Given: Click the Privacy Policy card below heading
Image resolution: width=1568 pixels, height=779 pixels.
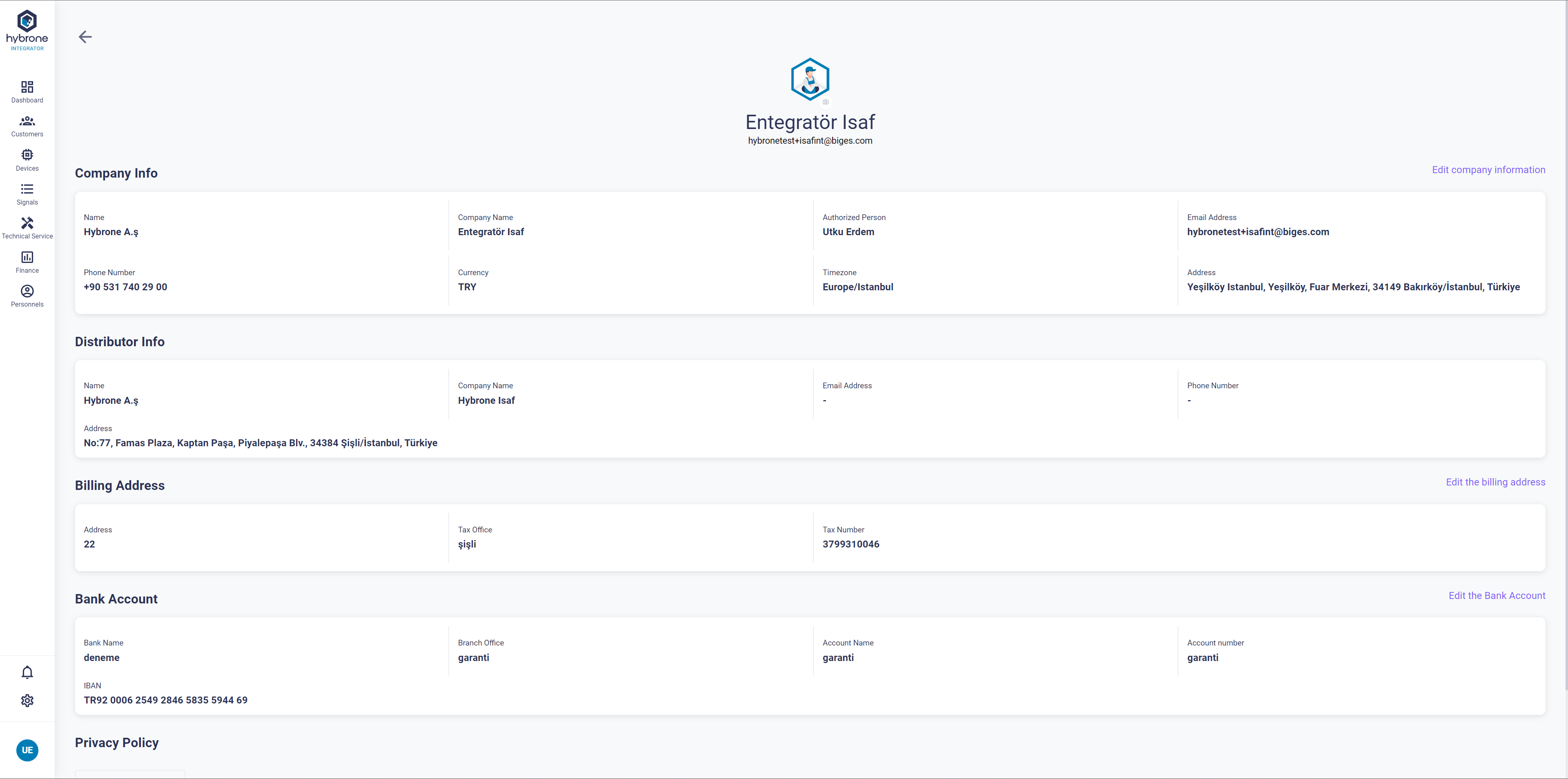Looking at the screenshot, I should 130,774.
